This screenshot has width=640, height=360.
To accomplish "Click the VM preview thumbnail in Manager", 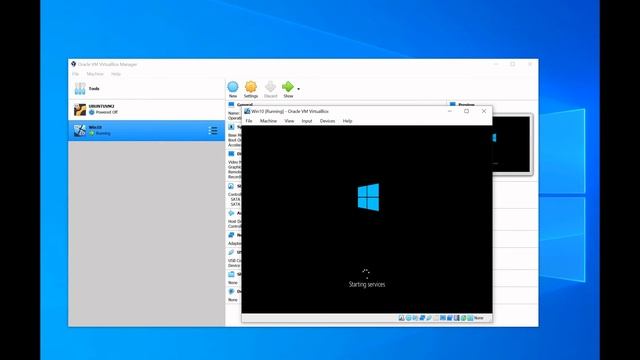I will pos(512,145).
